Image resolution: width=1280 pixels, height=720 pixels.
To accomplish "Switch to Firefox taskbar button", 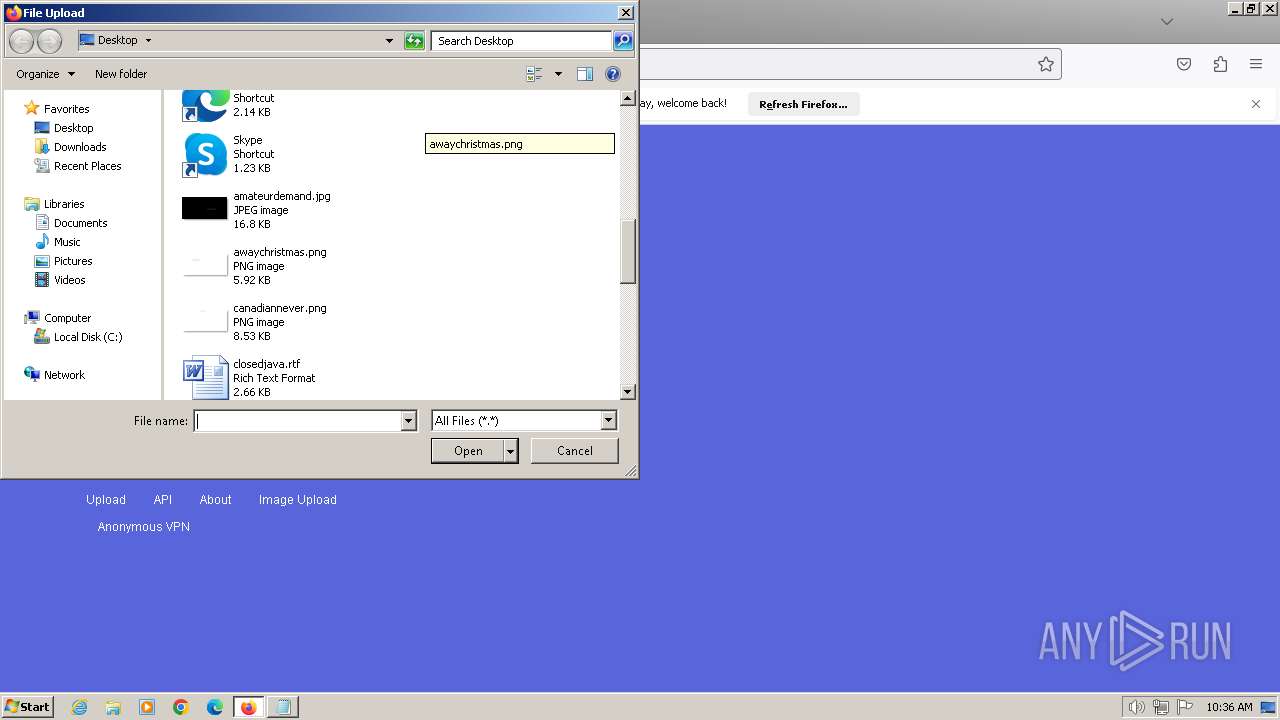I will 248,707.
